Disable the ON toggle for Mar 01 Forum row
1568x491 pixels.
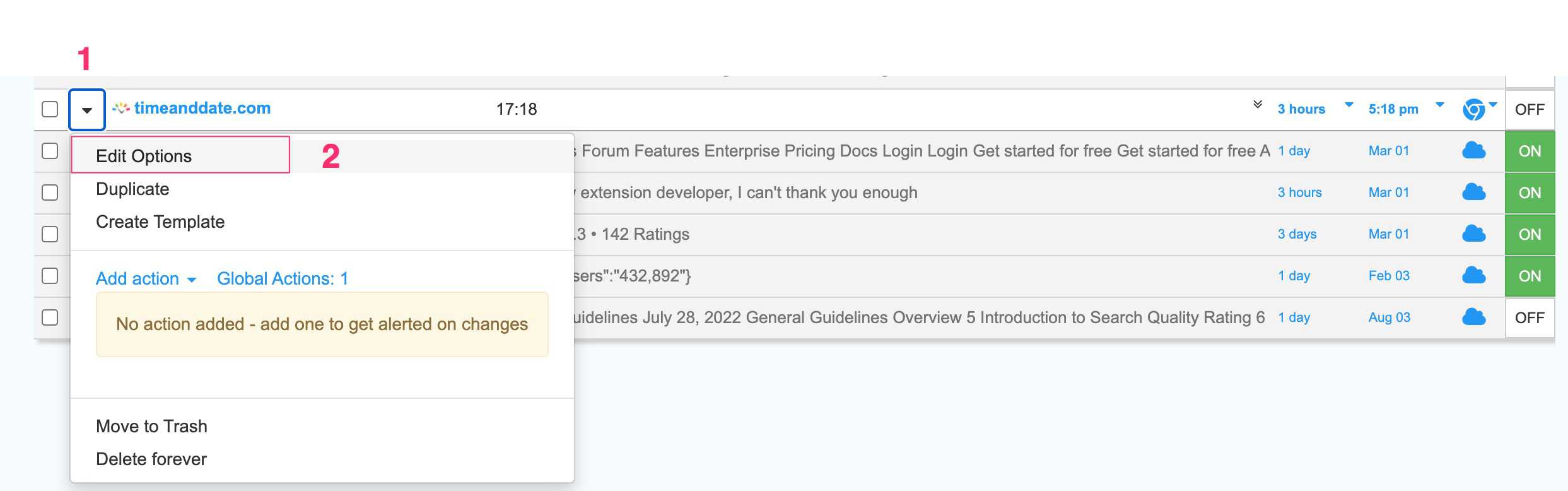click(x=1530, y=151)
